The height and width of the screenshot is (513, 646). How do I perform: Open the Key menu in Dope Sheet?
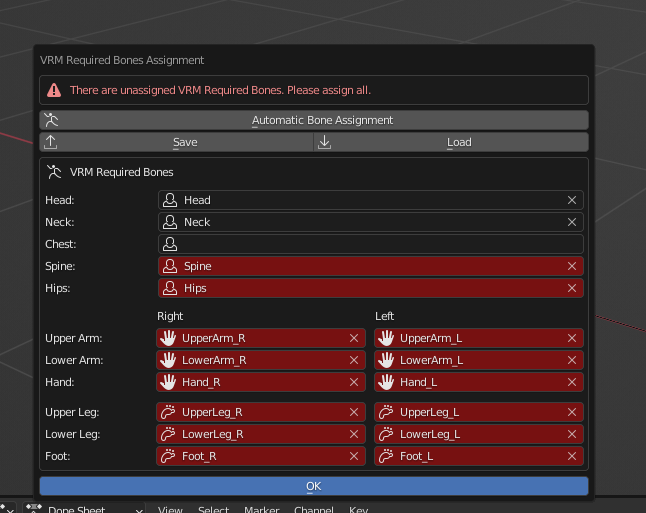(x=358, y=510)
